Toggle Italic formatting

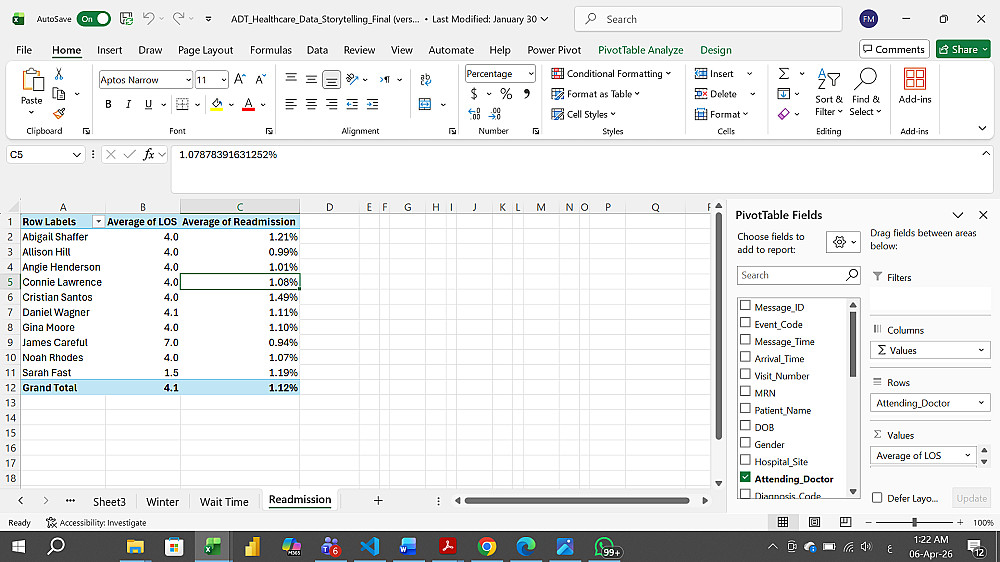click(x=128, y=104)
